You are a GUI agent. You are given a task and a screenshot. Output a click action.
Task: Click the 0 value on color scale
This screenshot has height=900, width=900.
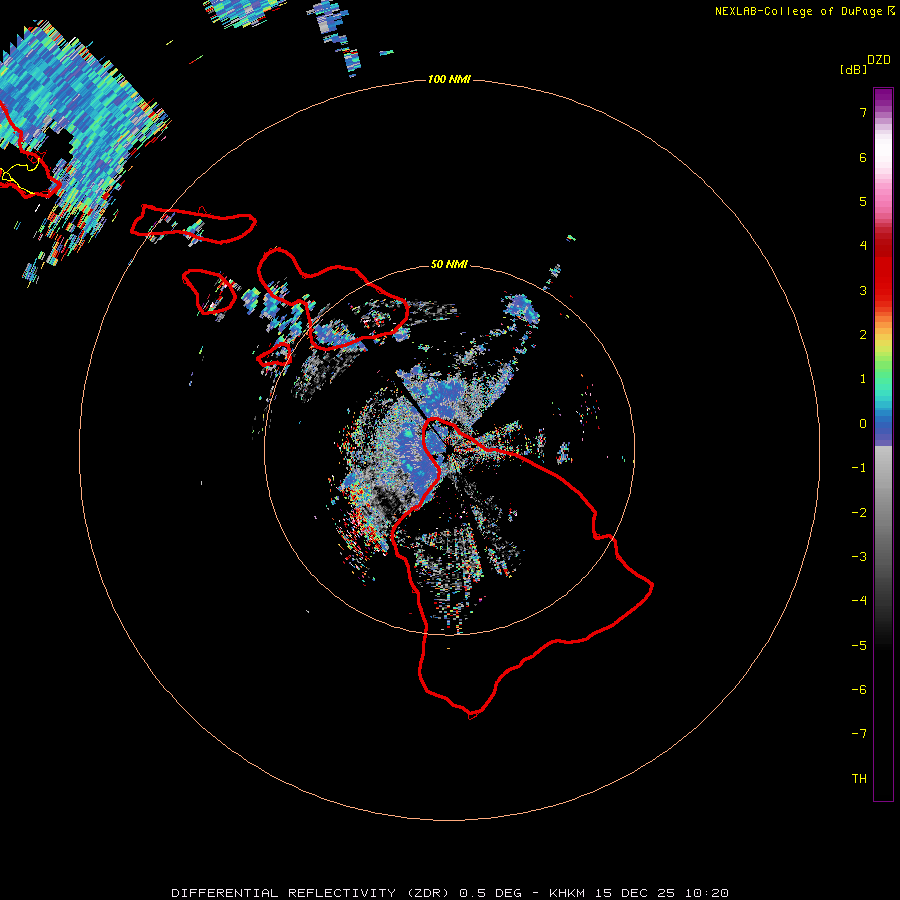(863, 424)
